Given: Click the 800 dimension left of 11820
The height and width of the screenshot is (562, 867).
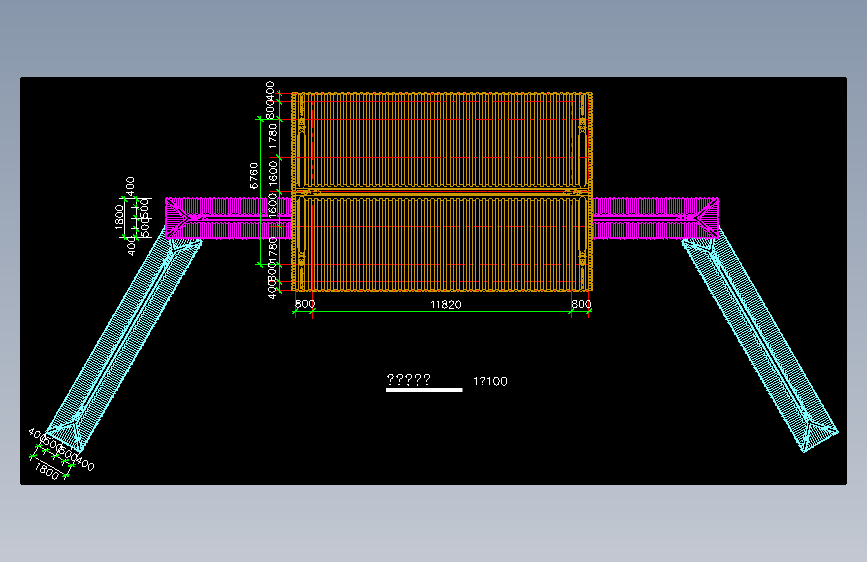Looking at the screenshot, I should (305, 304).
